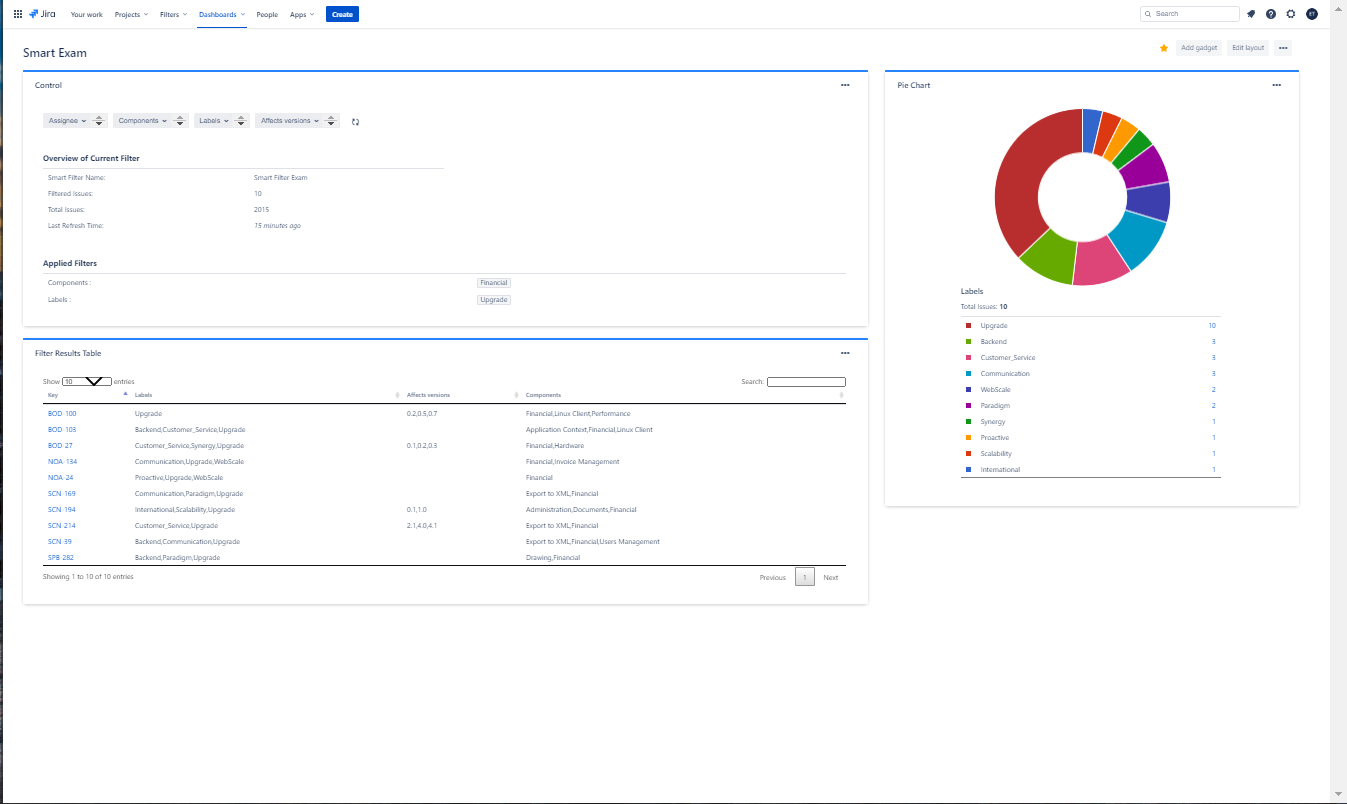Image resolution: width=1347 pixels, height=804 pixels.
Task: Go to the Next table page
Action: coord(831,578)
